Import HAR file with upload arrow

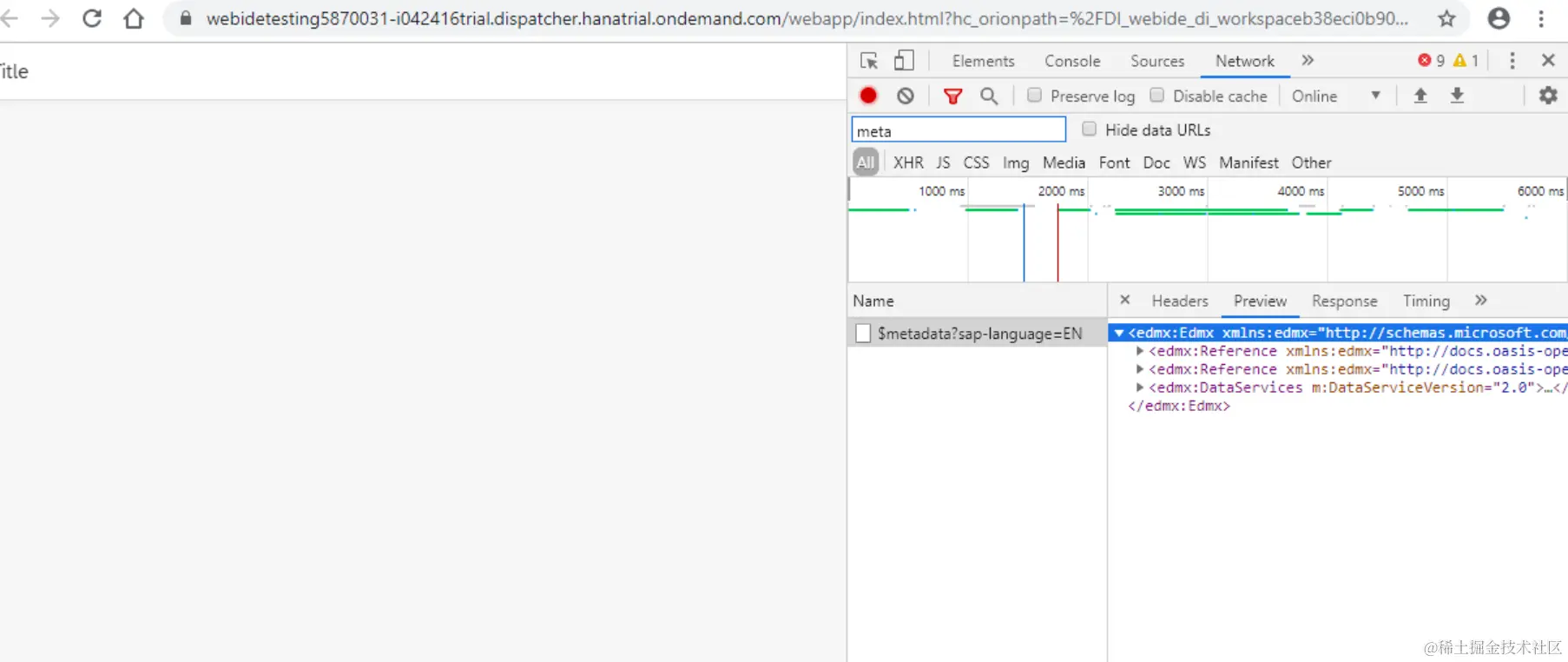[x=1420, y=96]
